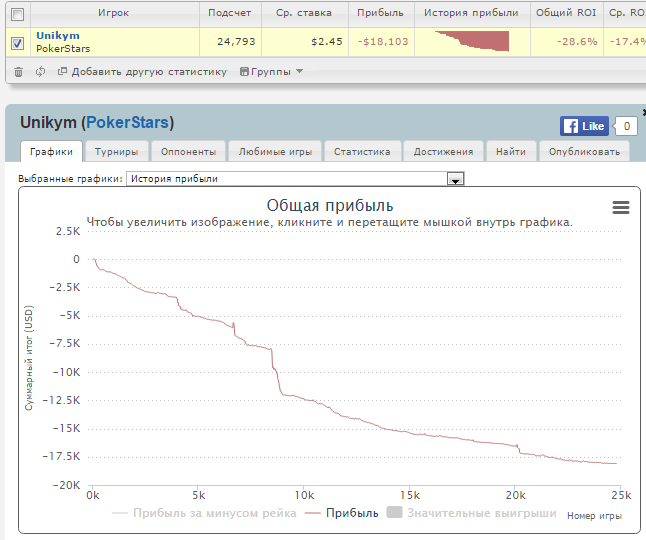Screen dimensions: 646x540
Task: Open the Оппоненты tab
Action: click(188, 152)
